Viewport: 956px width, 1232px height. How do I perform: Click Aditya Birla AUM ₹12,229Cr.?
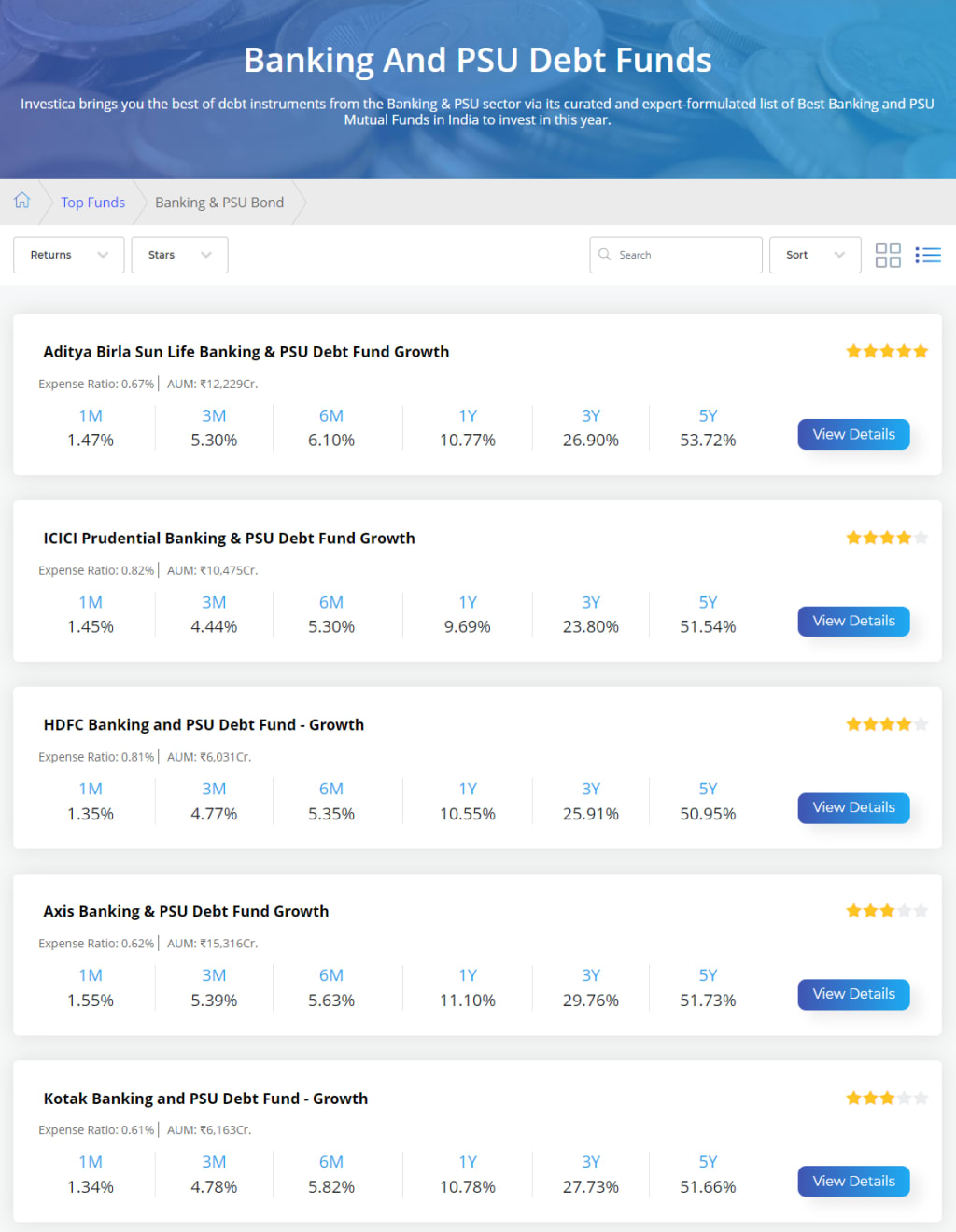tap(213, 384)
